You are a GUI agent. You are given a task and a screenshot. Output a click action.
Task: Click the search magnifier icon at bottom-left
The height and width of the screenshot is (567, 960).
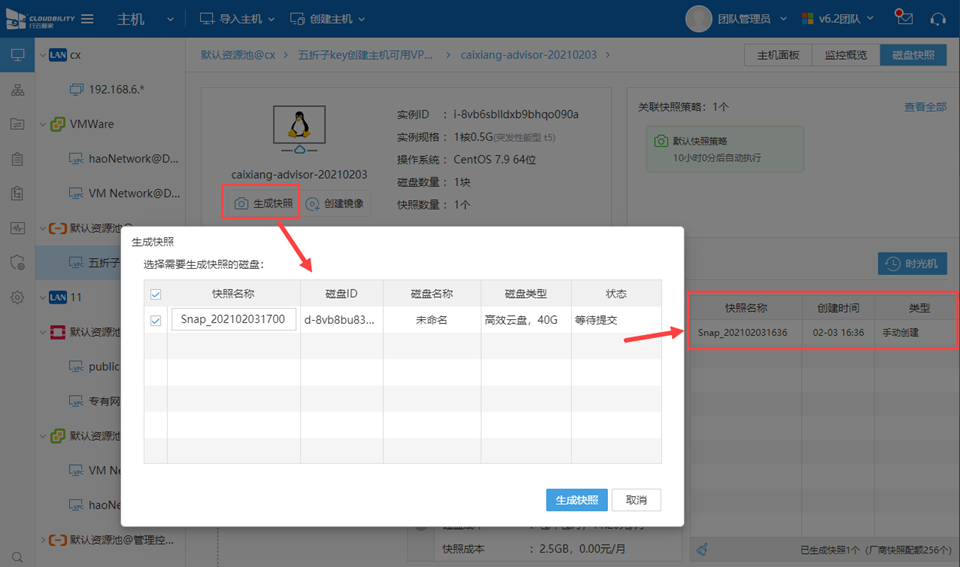tap(17, 556)
